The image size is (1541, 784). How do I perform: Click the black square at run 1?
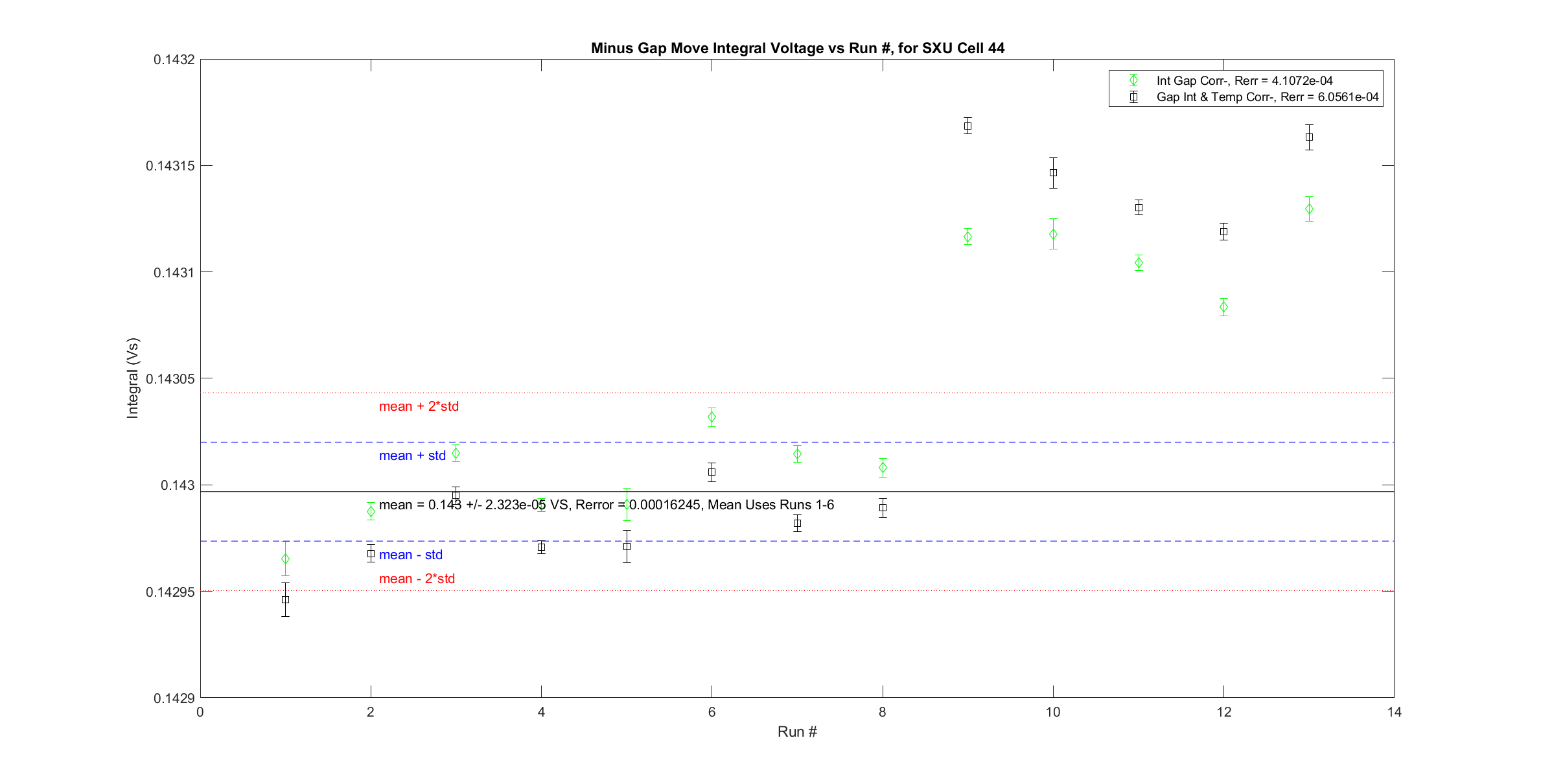click(285, 599)
